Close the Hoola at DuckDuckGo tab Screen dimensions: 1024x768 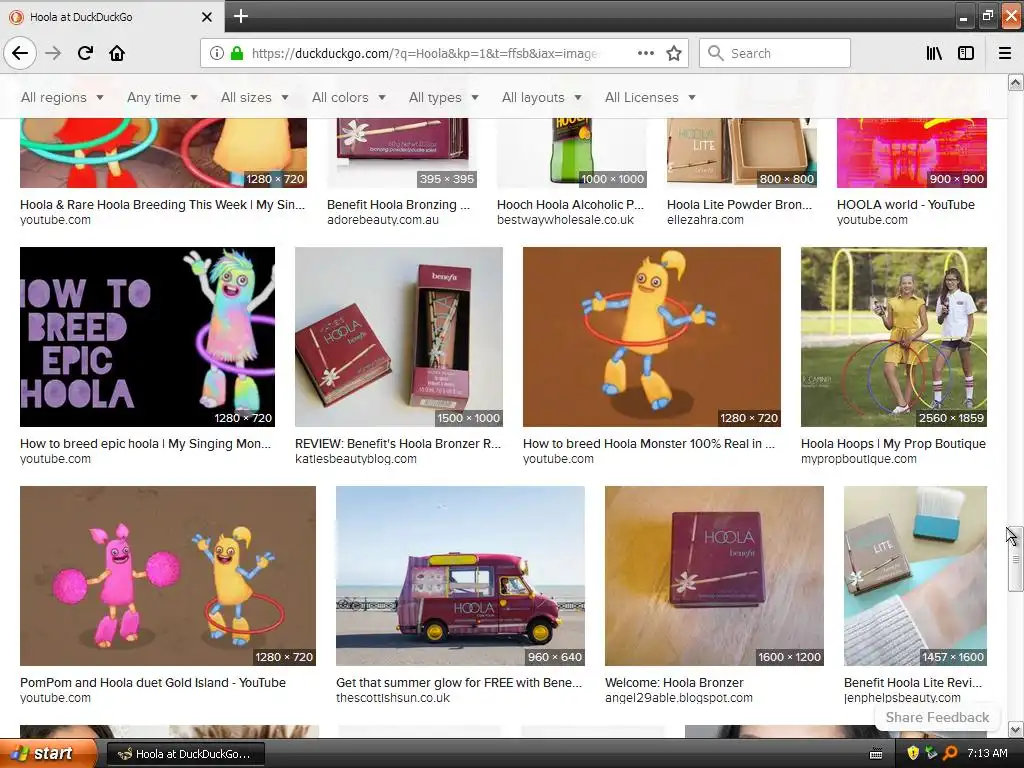tap(206, 17)
